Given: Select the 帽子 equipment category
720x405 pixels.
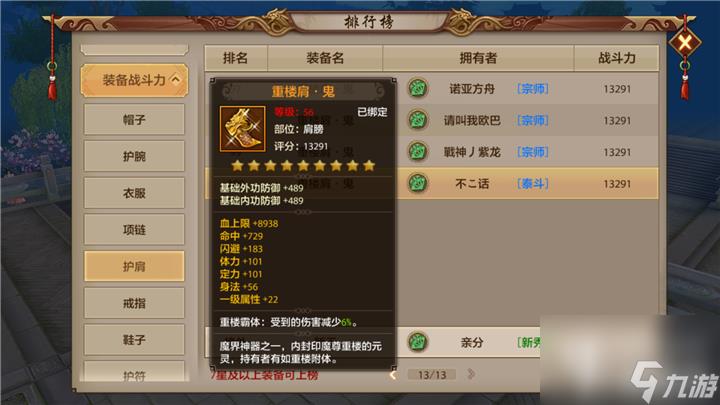Looking at the screenshot, I should [x=134, y=120].
